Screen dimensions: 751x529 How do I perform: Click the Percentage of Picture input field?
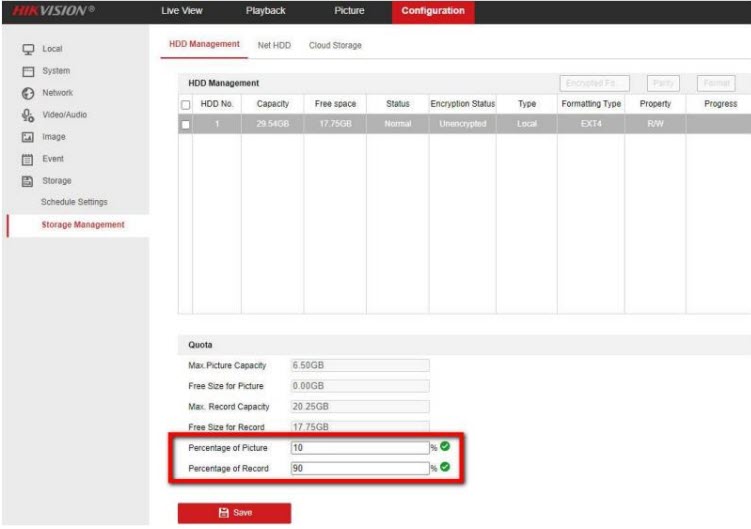(359, 447)
